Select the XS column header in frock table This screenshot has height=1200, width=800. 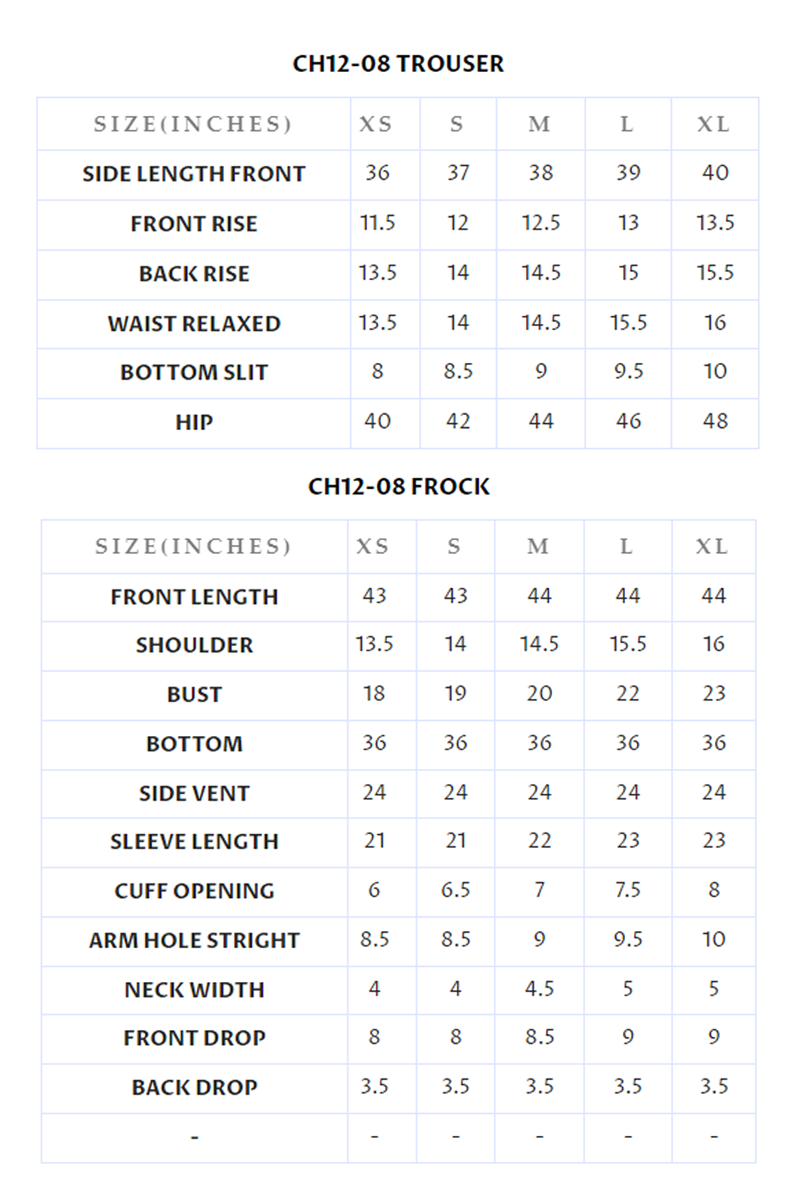[x=373, y=547]
